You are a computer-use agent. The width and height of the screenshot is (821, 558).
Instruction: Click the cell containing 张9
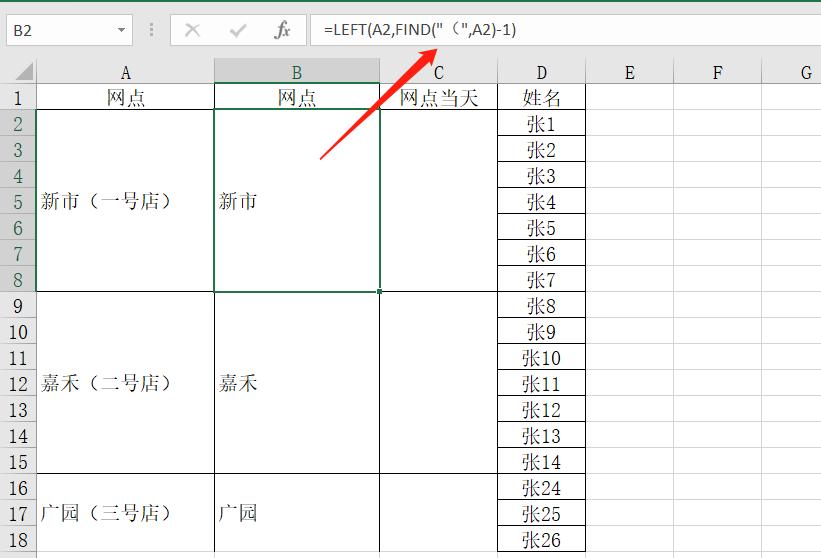[541, 331]
